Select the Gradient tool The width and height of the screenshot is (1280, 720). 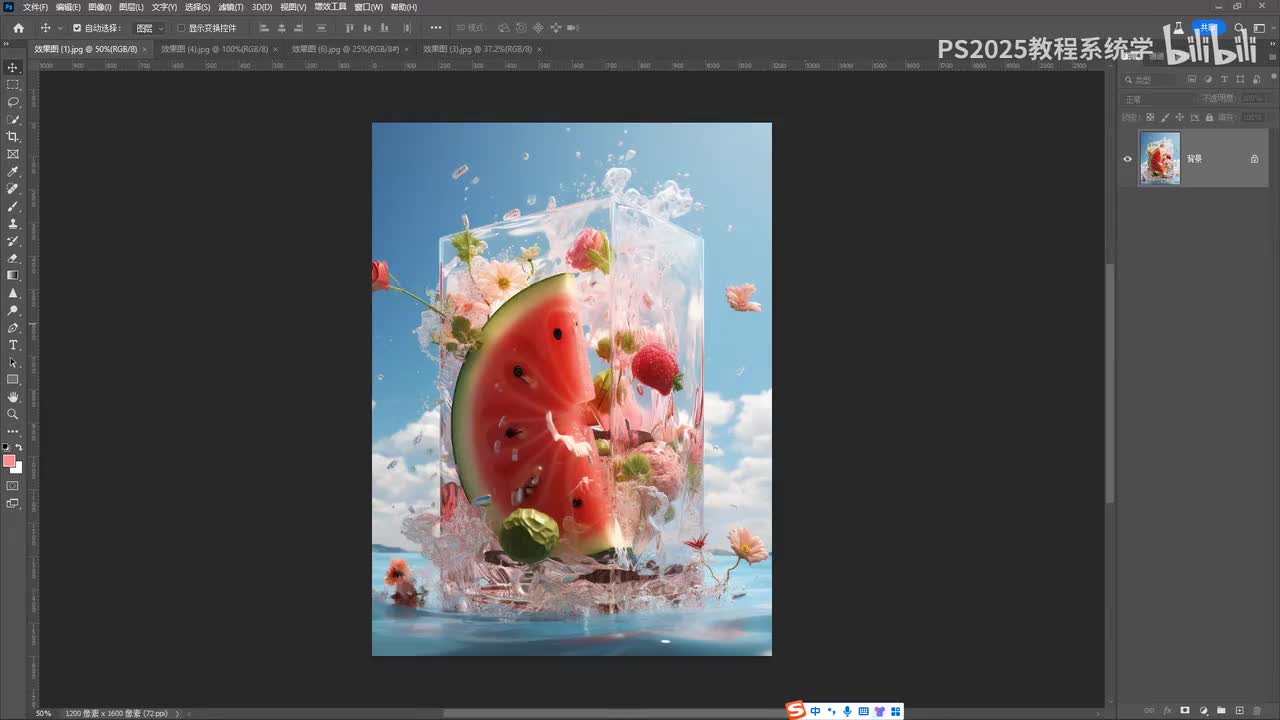pos(13,275)
